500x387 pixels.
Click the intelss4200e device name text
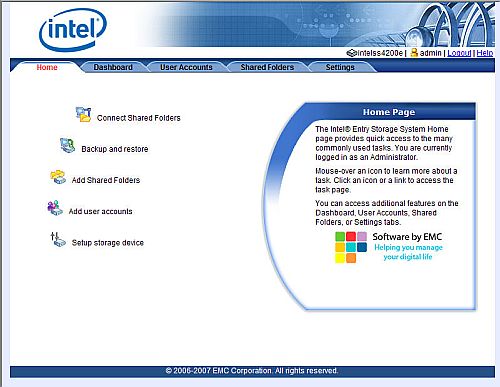380,53
